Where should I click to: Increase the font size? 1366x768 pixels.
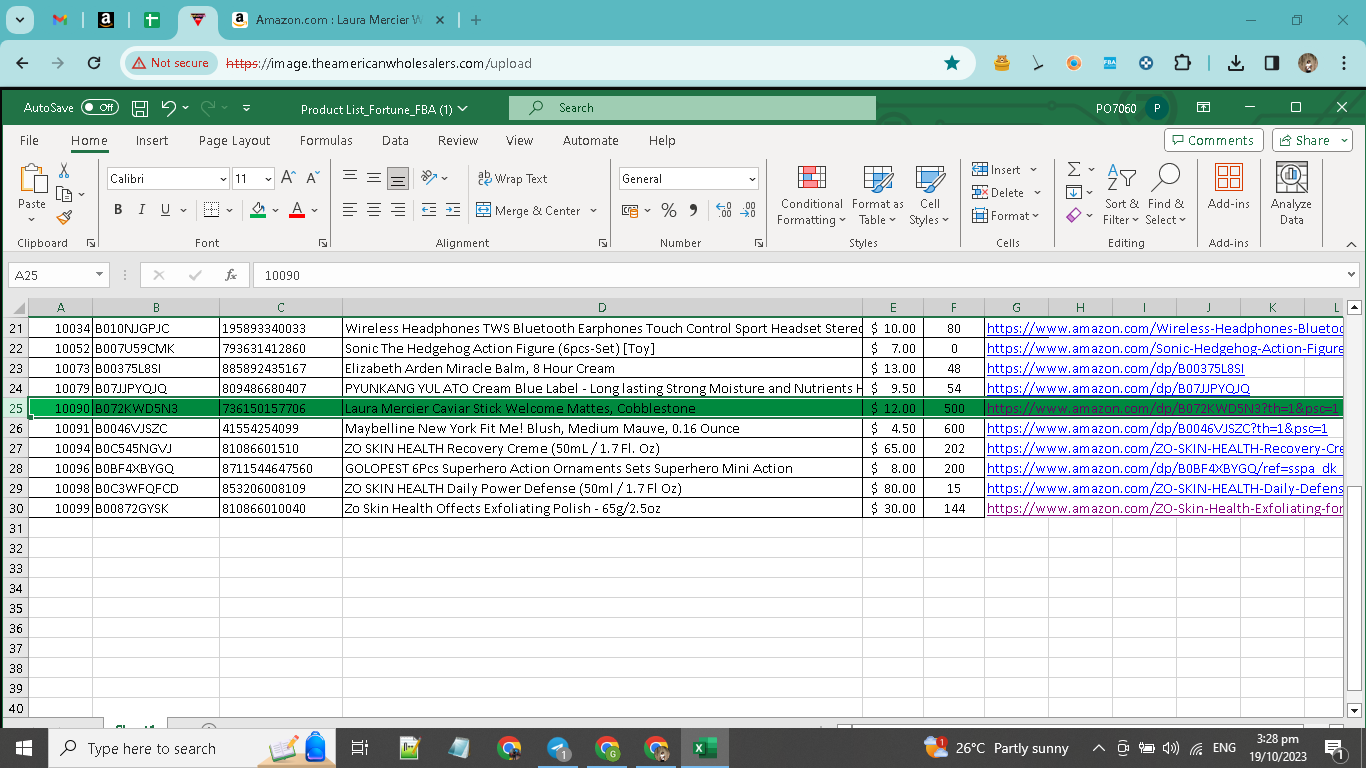(x=288, y=178)
